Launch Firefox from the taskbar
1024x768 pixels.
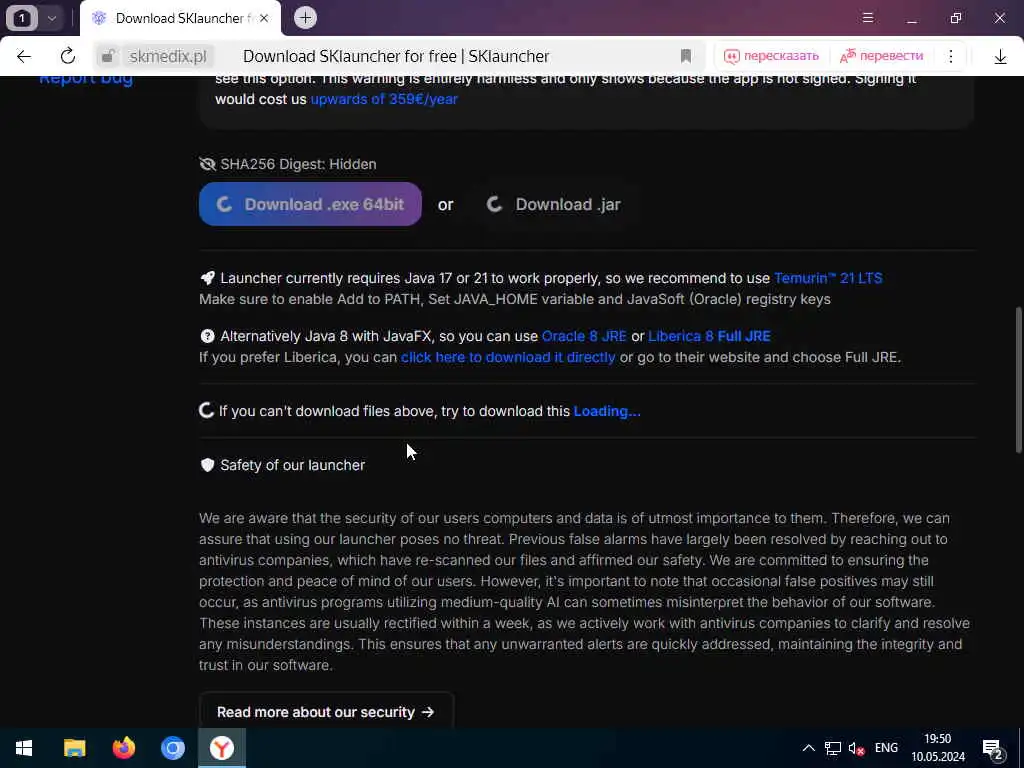(x=123, y=748)
